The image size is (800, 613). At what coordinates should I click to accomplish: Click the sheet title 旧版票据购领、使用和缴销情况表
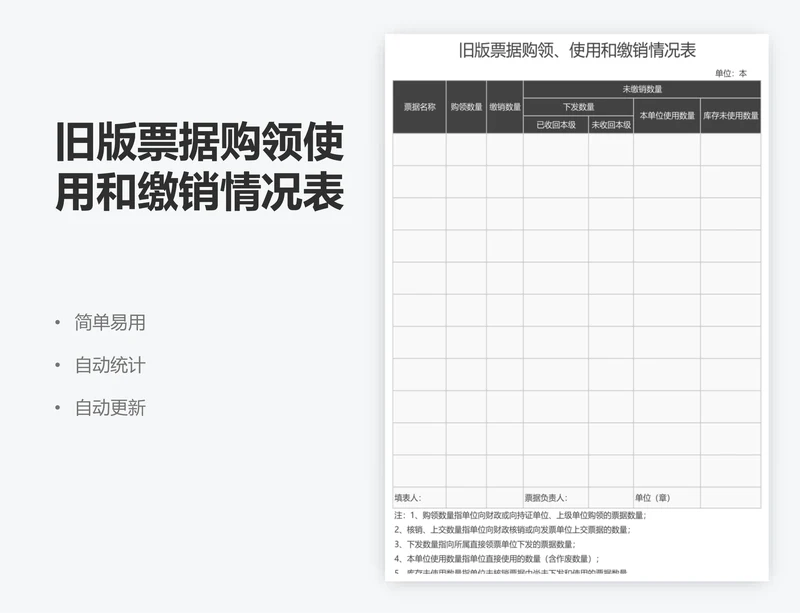(577, 50)
